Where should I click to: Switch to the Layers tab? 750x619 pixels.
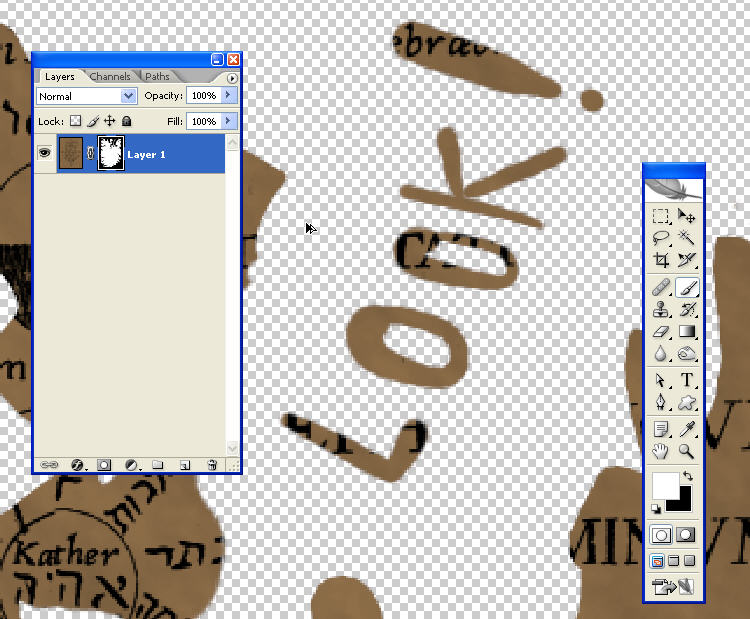click(60, 77)
